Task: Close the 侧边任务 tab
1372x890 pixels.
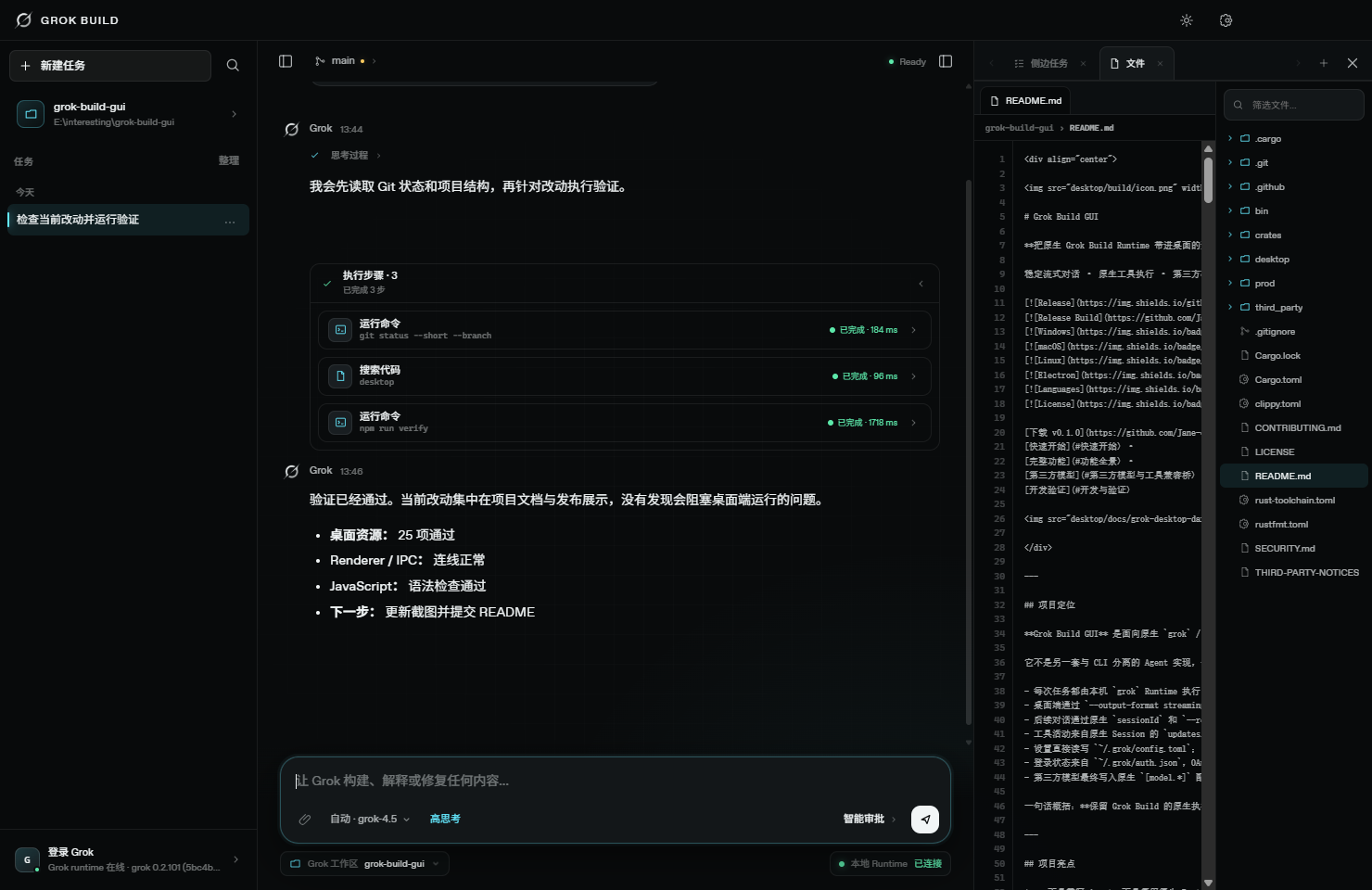Action: pyautogui.click(x=1083, y=64)
